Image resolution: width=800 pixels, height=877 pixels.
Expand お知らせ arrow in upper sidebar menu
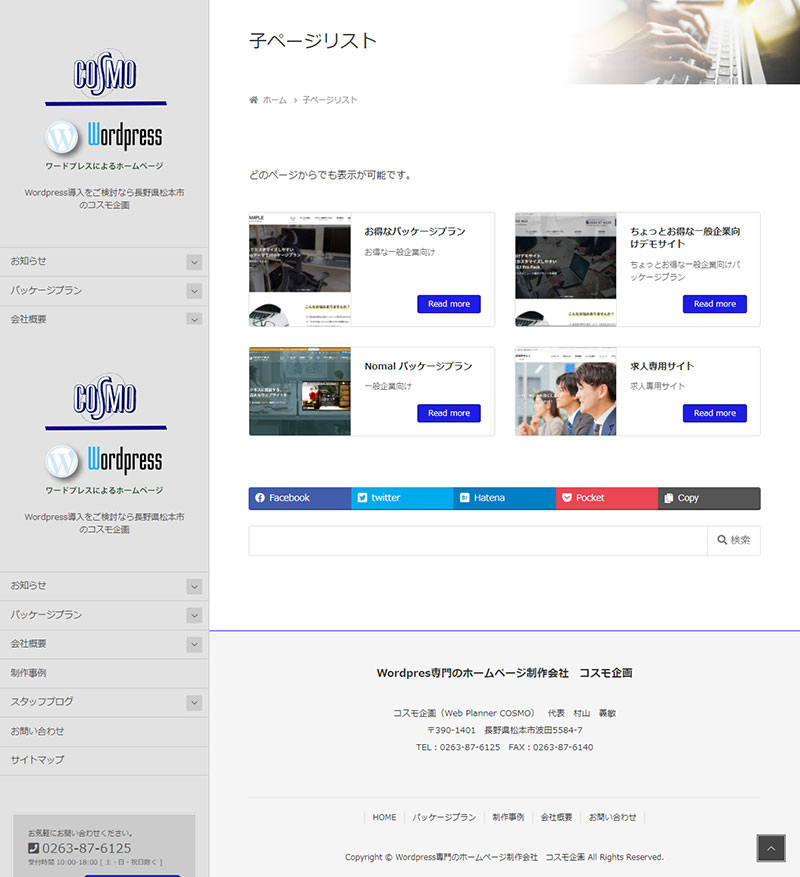(x=194, y=262)
